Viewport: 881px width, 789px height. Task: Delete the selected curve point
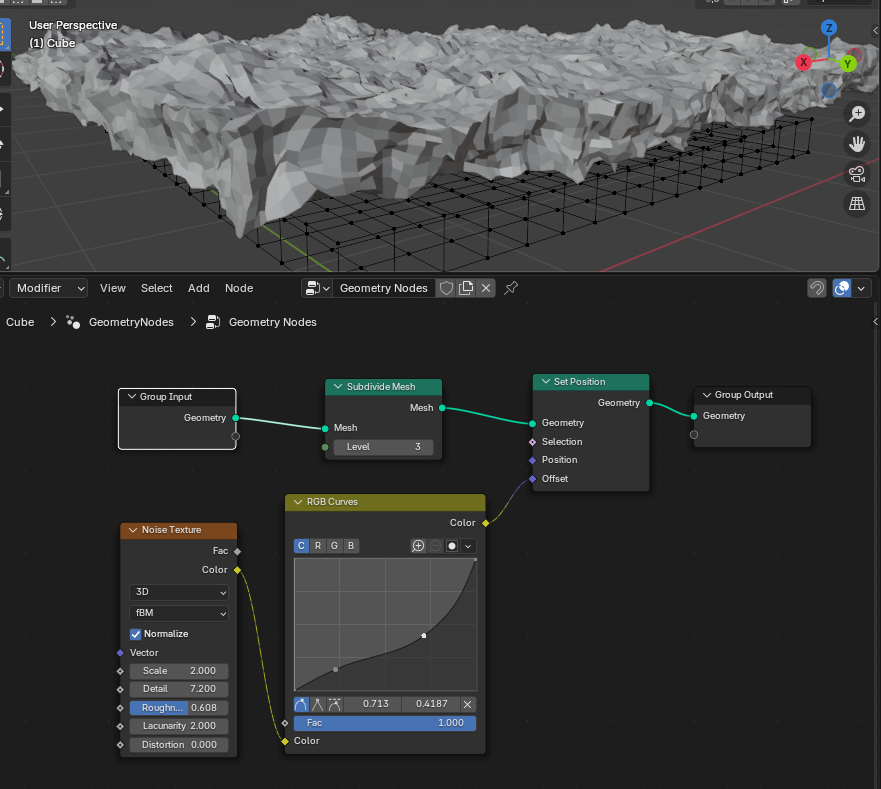[467, 704]
